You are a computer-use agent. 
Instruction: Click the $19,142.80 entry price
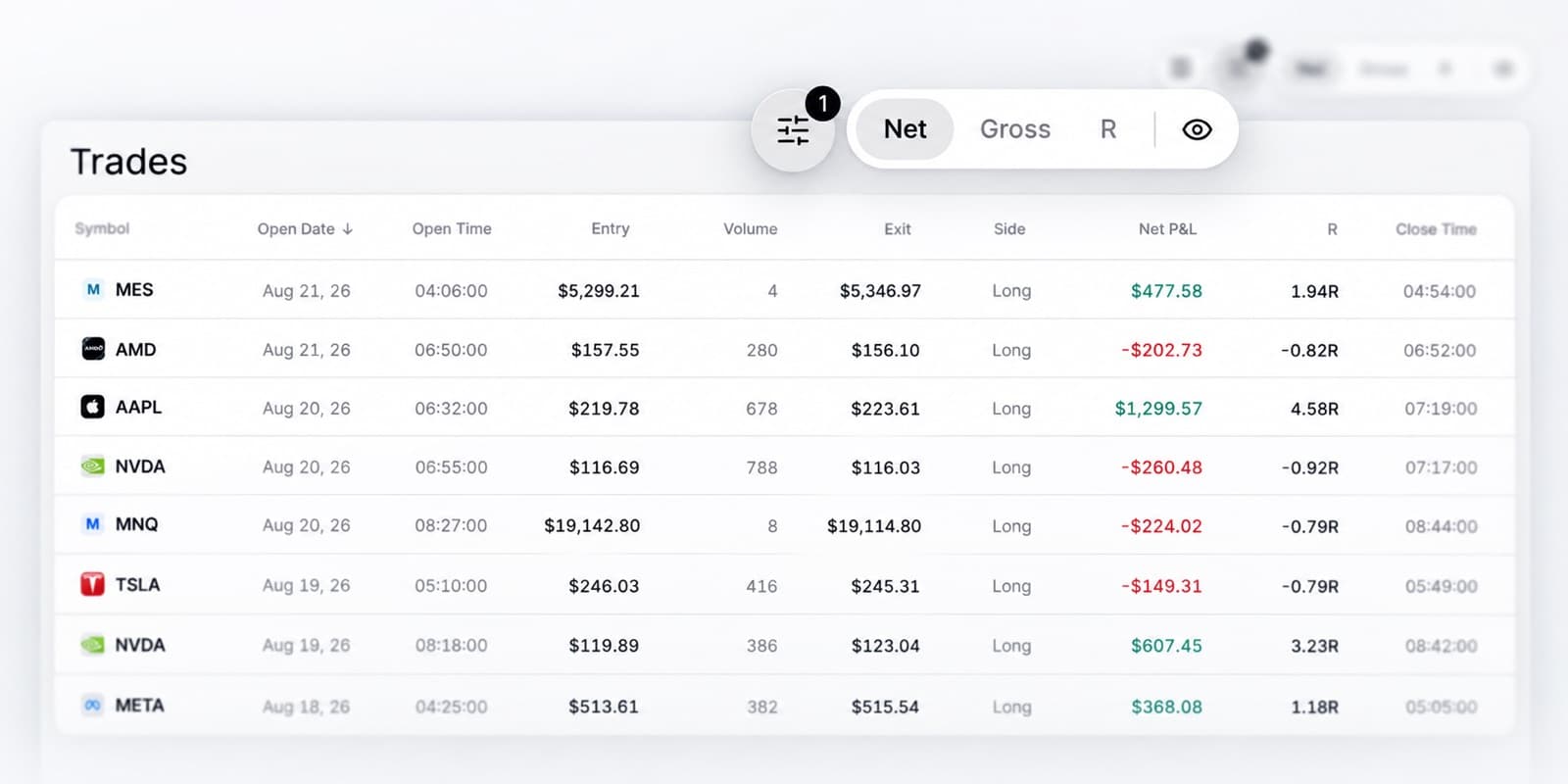592,526
